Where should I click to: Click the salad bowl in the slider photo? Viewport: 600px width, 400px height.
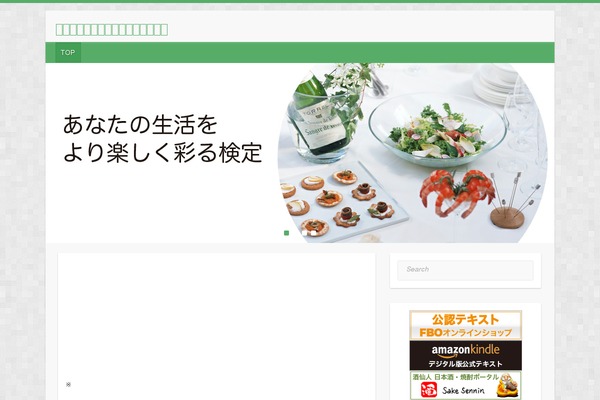coord(438,129)
